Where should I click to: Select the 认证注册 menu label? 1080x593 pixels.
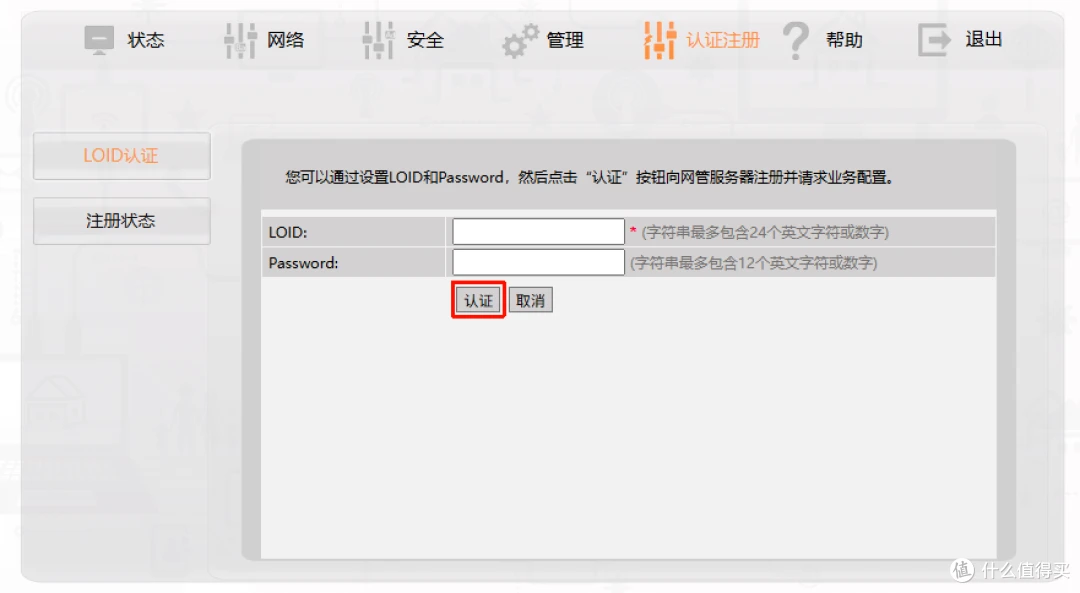click(723, 40)
